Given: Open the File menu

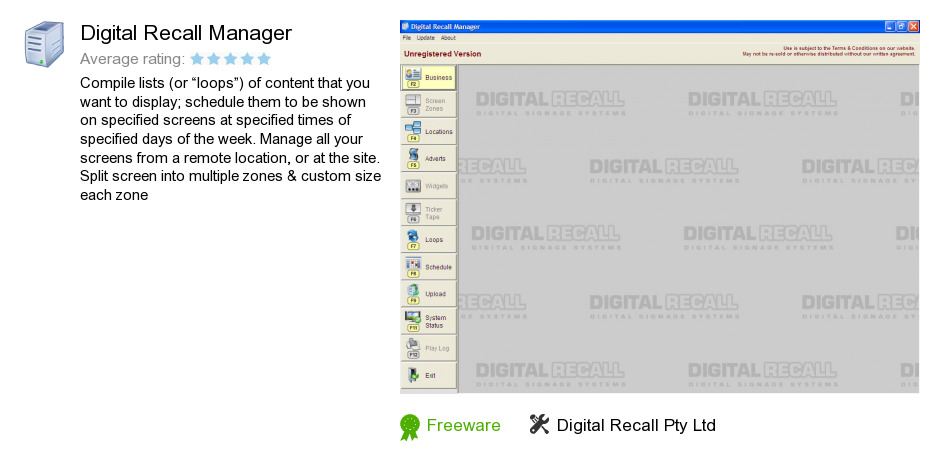Looking at the screenshot, I should click(x=407, y=38).
